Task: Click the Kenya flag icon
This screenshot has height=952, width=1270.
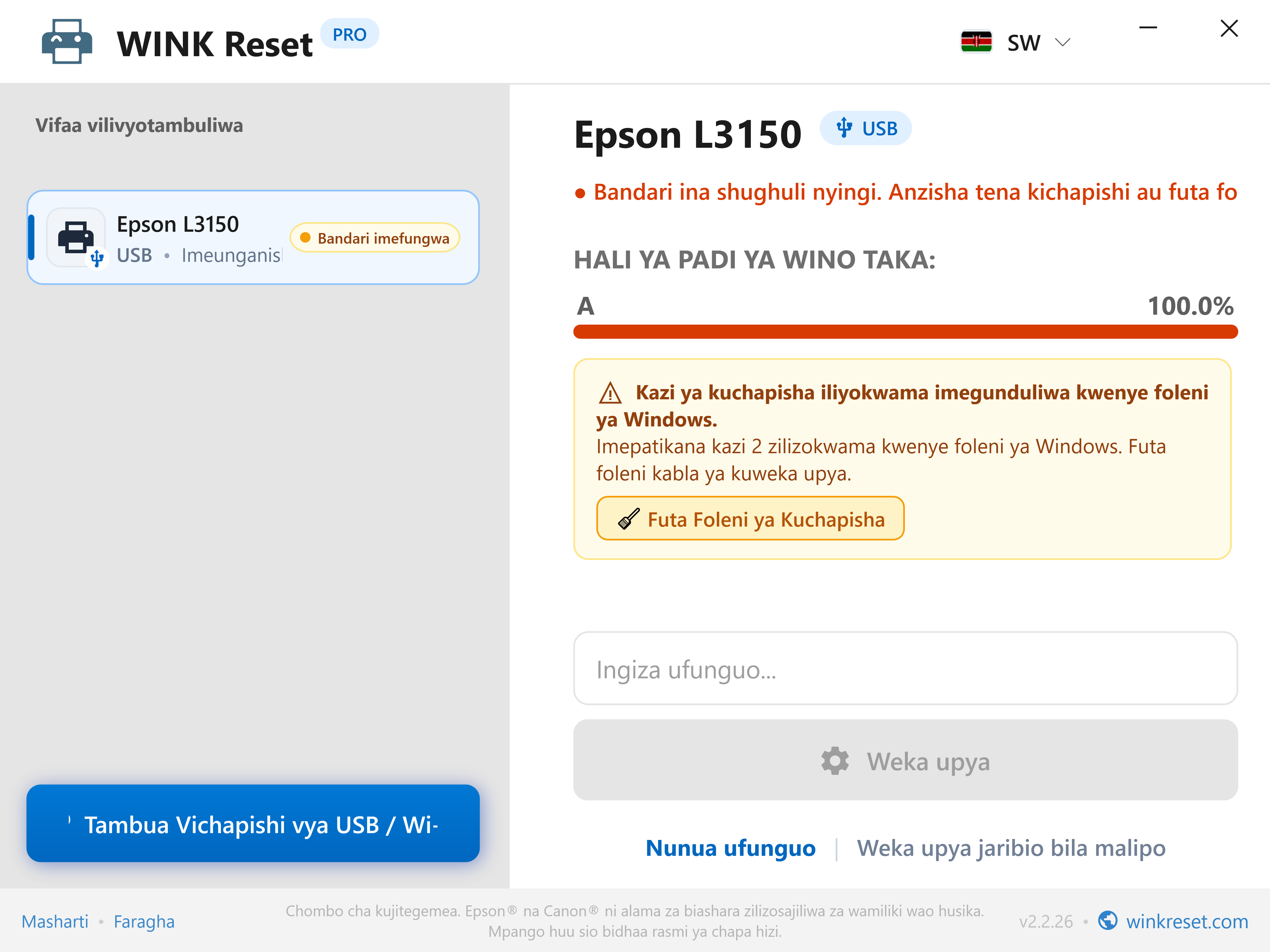Action: 976,42
